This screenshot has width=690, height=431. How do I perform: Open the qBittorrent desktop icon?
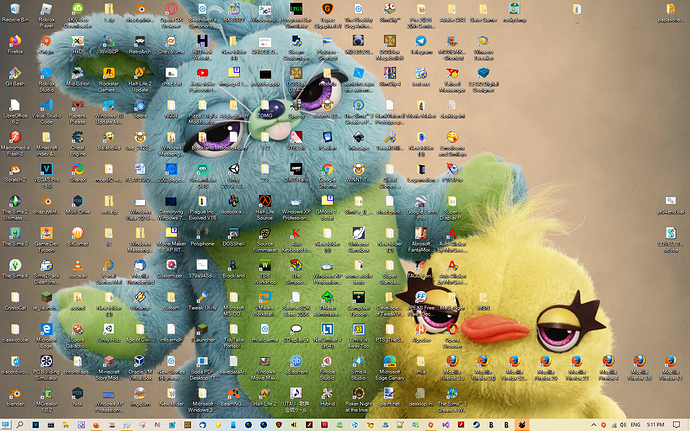(x=296, y=365)
